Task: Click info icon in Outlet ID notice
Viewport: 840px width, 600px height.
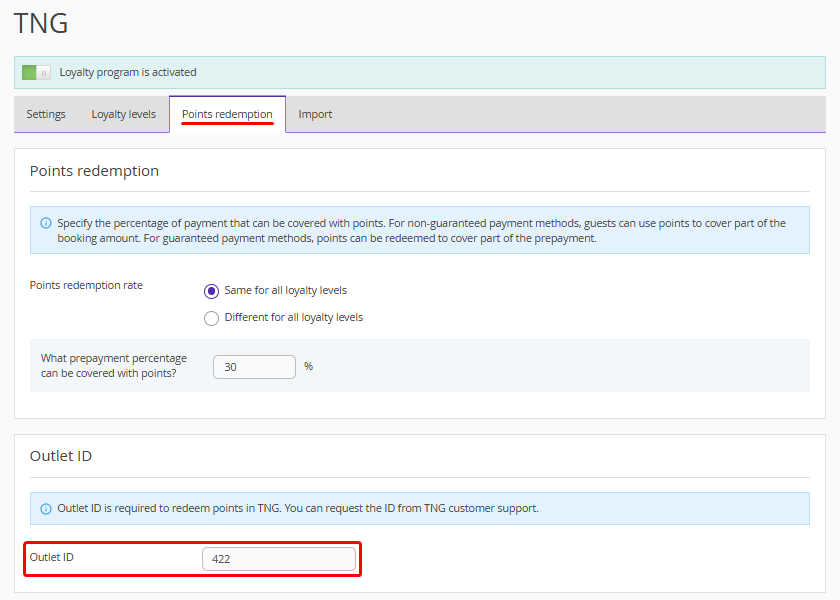Action: click(x=46, y=509)
